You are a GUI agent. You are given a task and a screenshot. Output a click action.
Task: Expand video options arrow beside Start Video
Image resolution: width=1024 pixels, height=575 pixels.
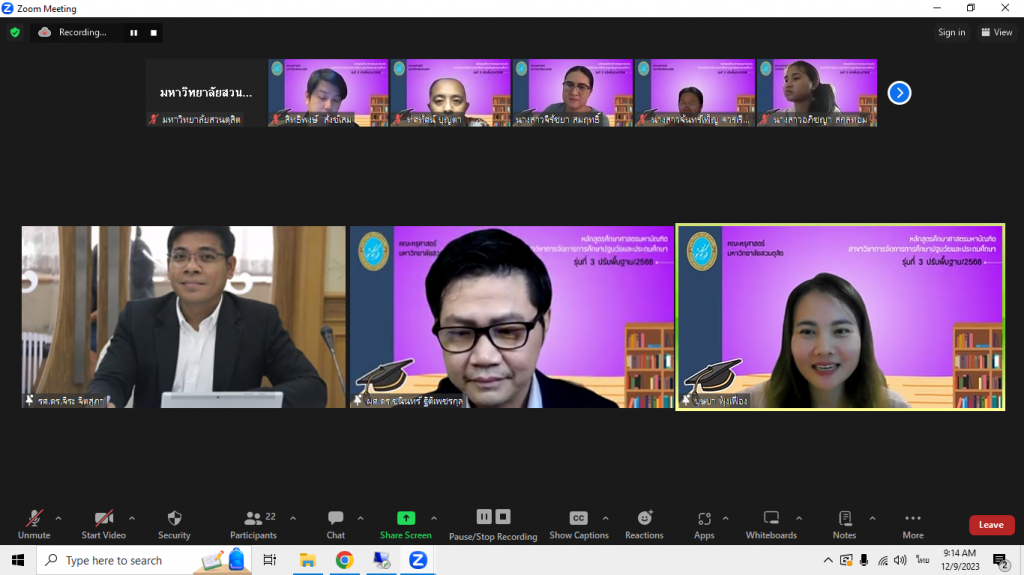(132, 518)
